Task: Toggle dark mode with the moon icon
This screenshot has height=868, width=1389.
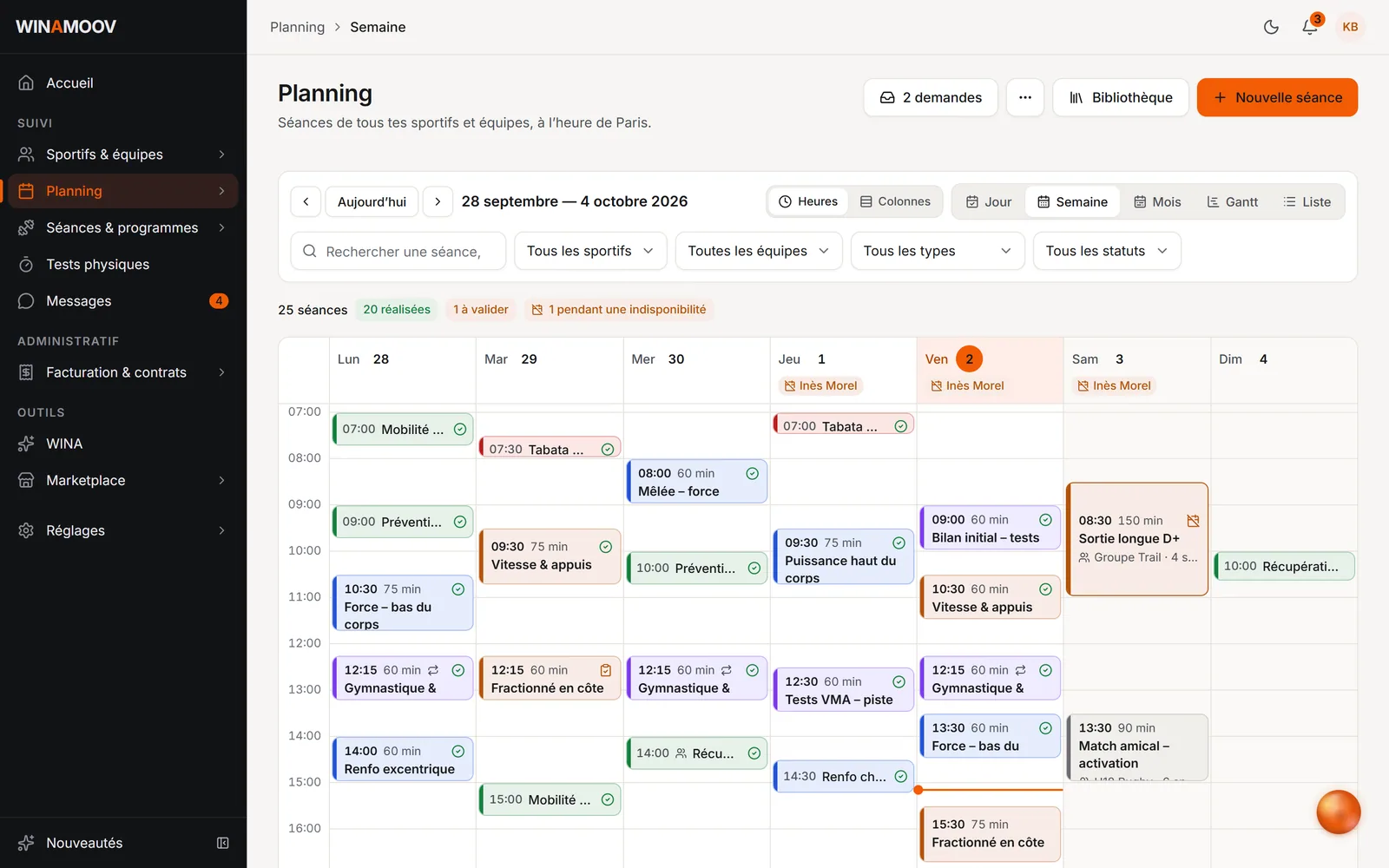Action: [1271, 27]
